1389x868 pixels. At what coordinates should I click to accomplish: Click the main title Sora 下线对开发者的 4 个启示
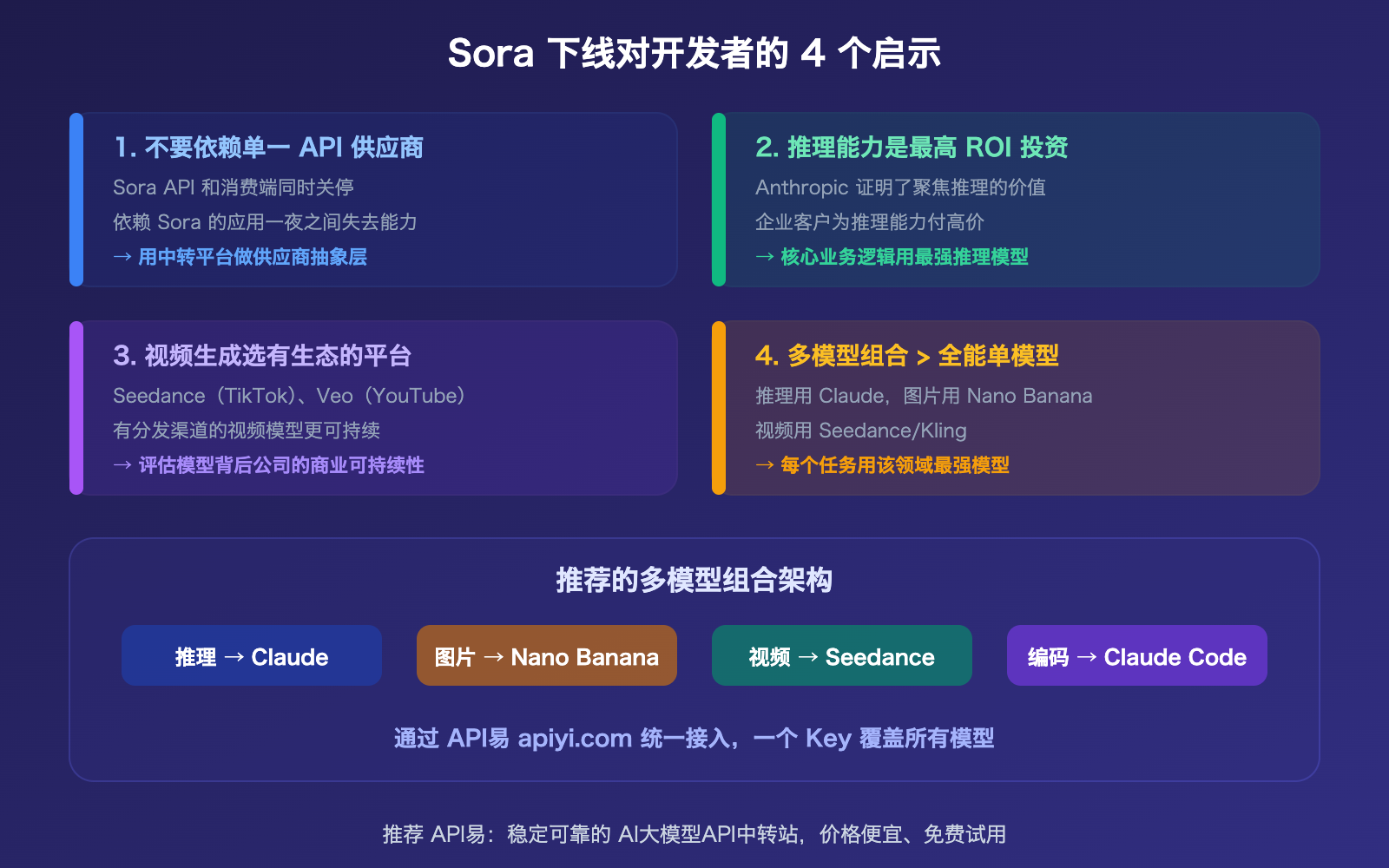[x=694, y=53]
